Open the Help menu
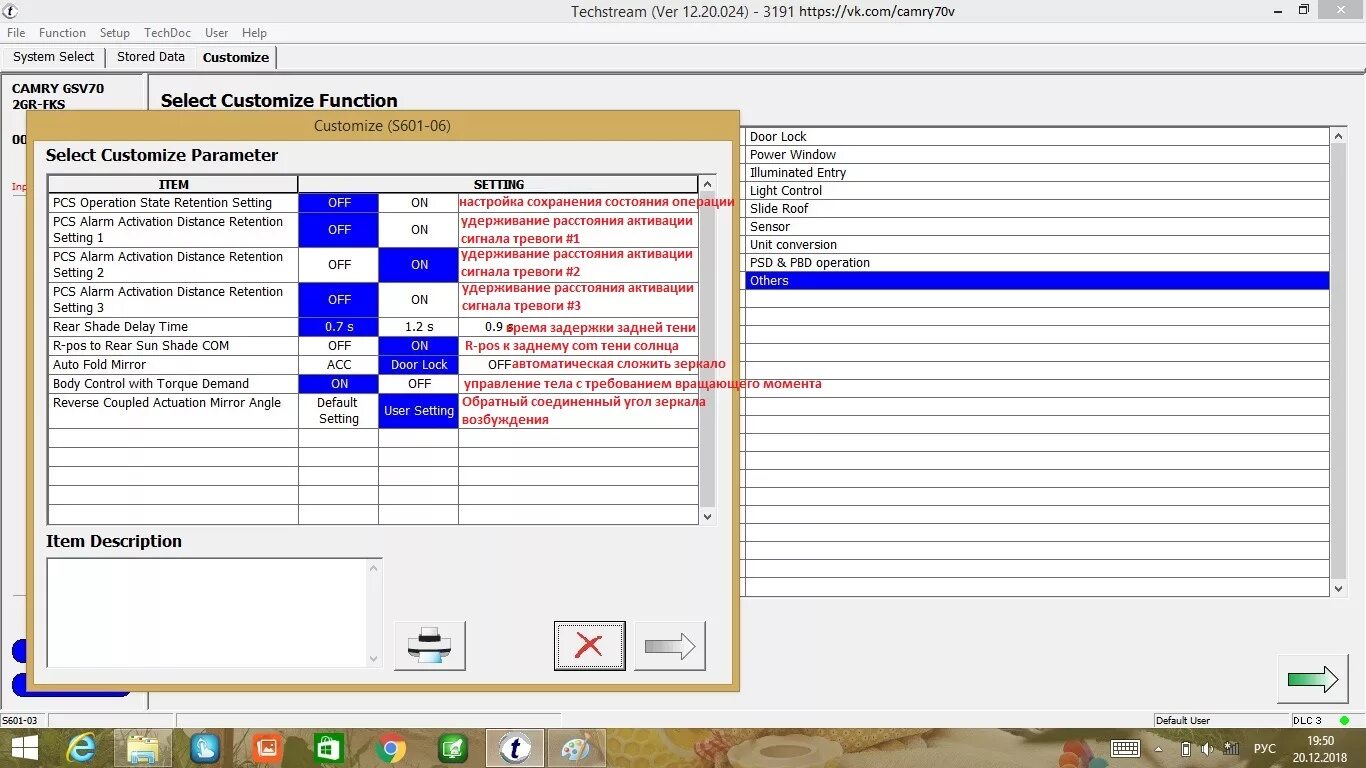 255,33
